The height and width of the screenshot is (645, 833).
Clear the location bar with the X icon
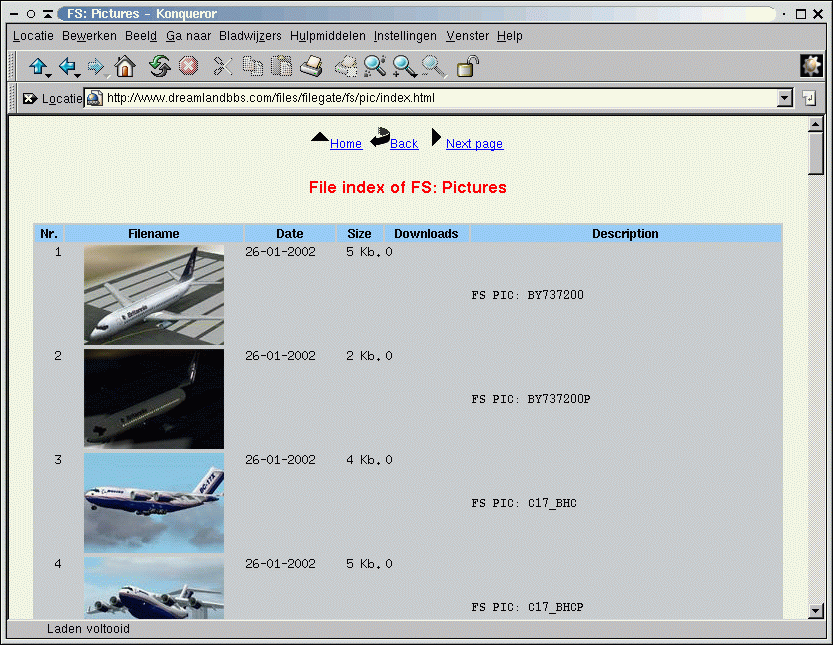point(29,99)
